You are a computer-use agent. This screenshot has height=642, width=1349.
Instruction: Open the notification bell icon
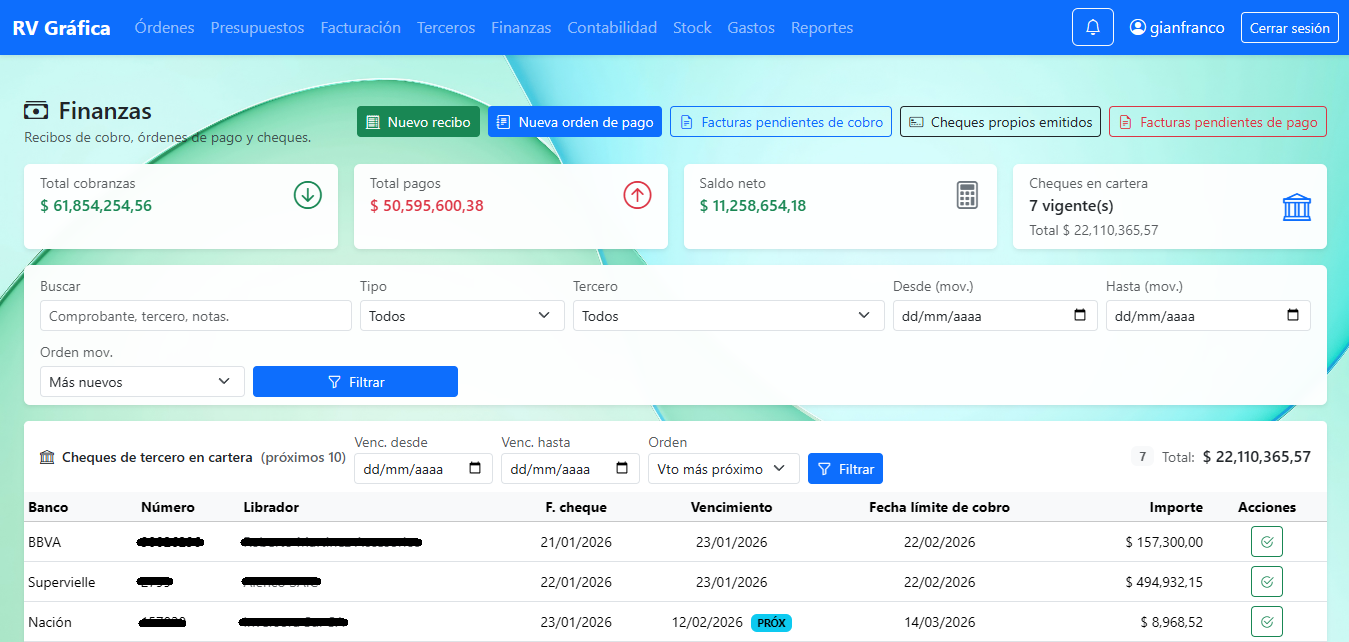(x=1092, y=27)
